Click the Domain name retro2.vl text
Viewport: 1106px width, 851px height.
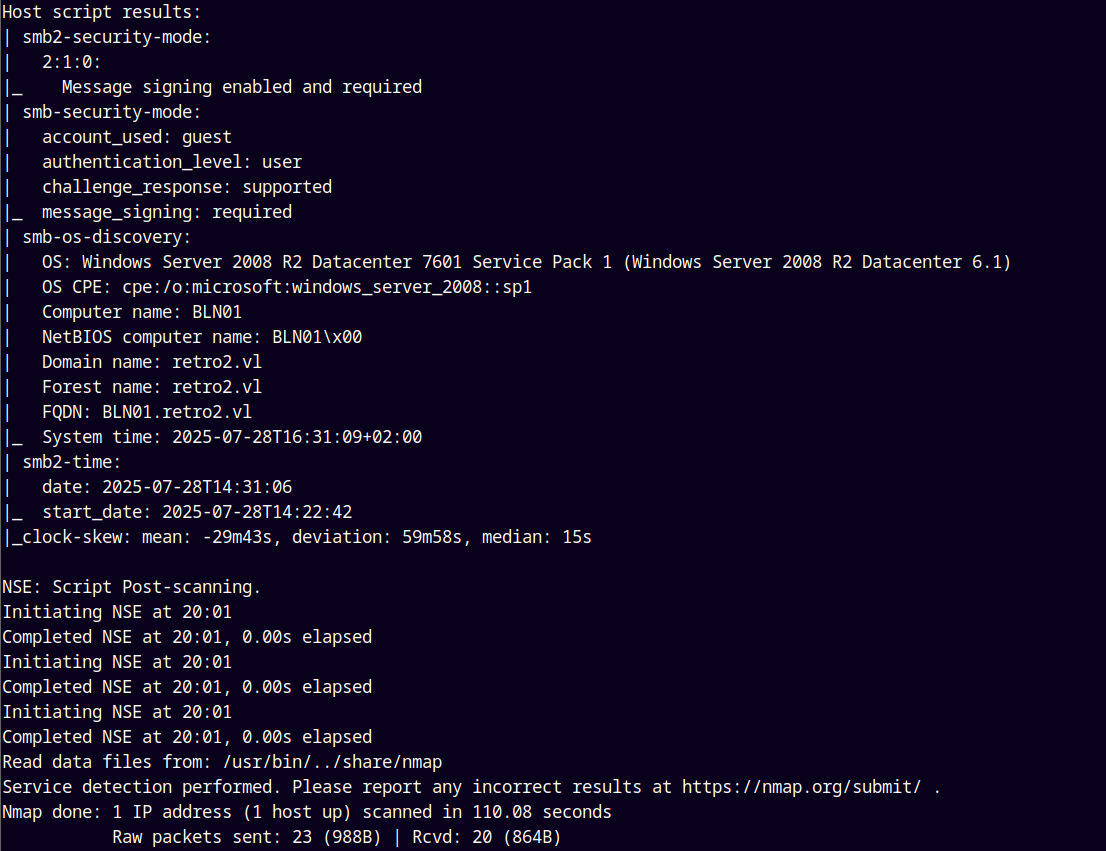(x=152, y=362)
